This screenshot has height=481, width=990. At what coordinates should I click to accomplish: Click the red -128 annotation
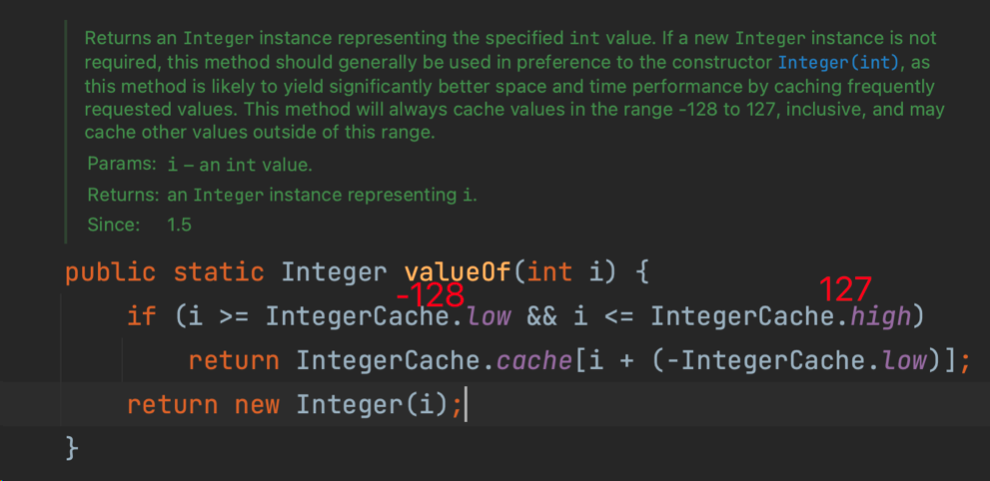pyautogui.click(x=430, y=295)
